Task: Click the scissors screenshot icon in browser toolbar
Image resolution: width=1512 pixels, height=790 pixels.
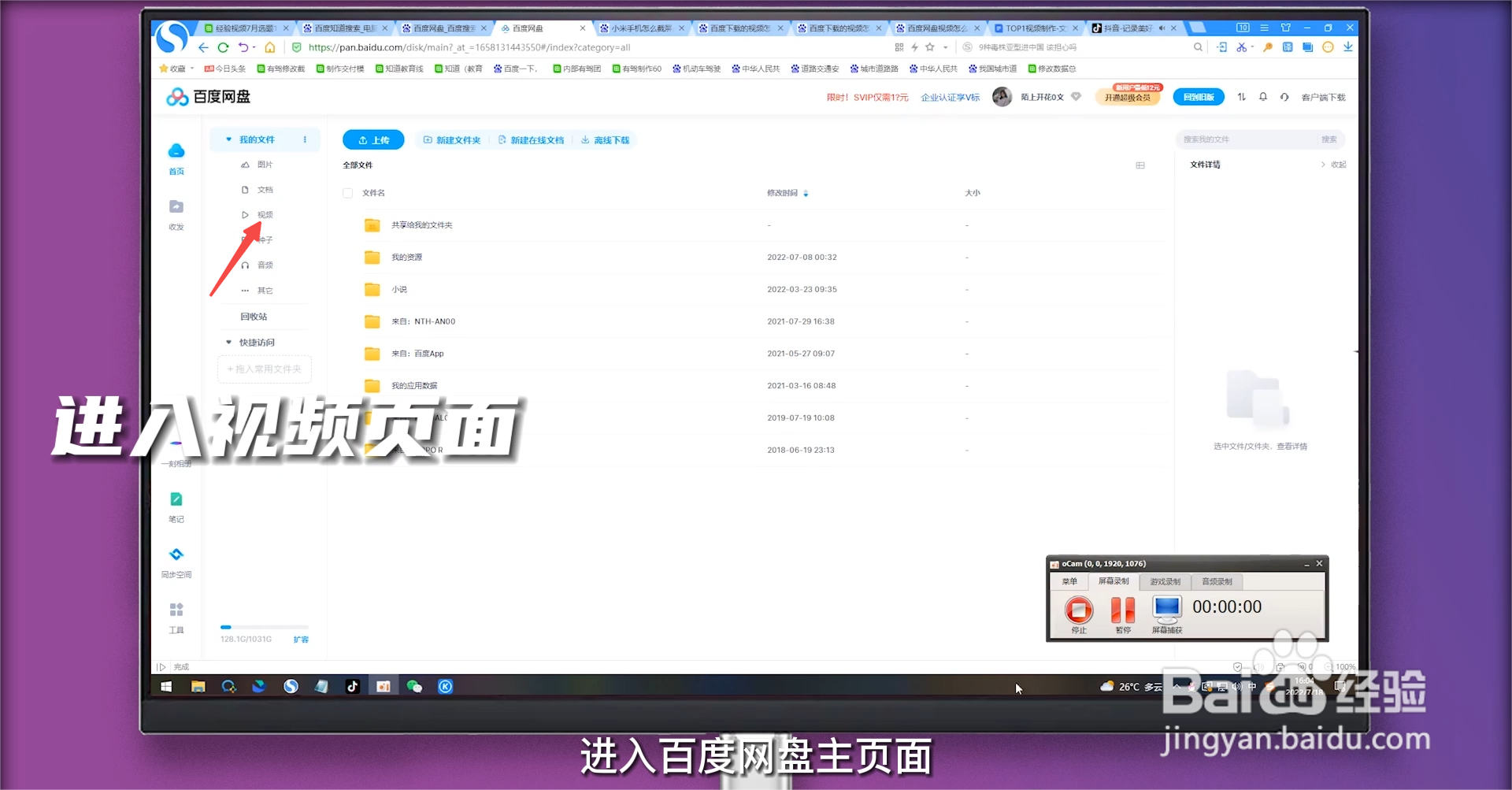Action: [1241, 47]
